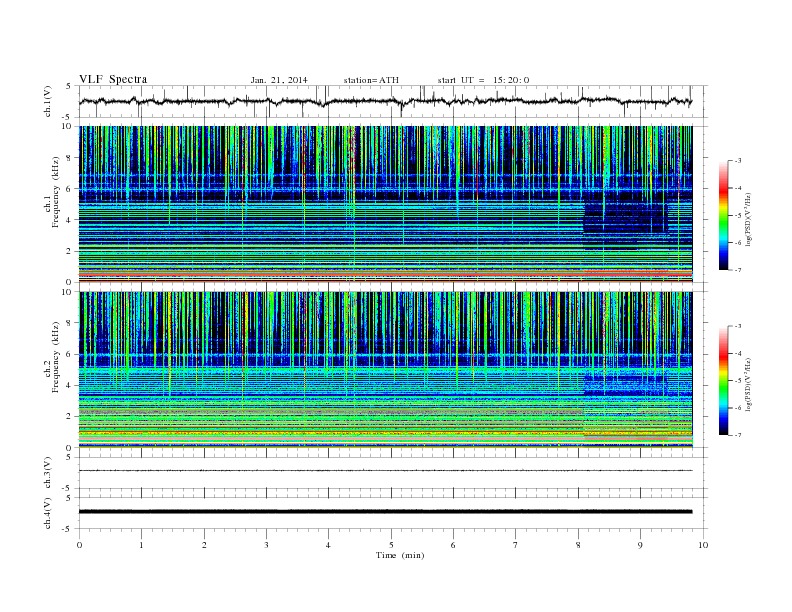Click the time axis tick label '2'
This screenshot has width=792, height=612.
(x=204, y=545)
